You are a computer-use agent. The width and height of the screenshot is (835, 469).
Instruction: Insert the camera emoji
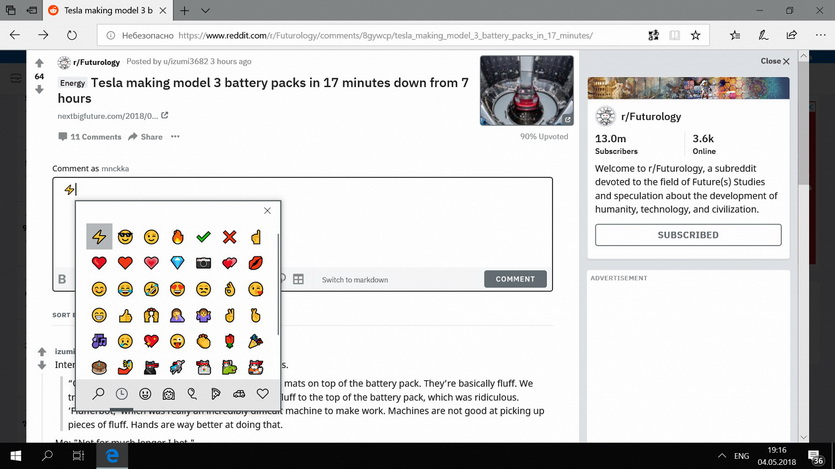coord(203,262)
